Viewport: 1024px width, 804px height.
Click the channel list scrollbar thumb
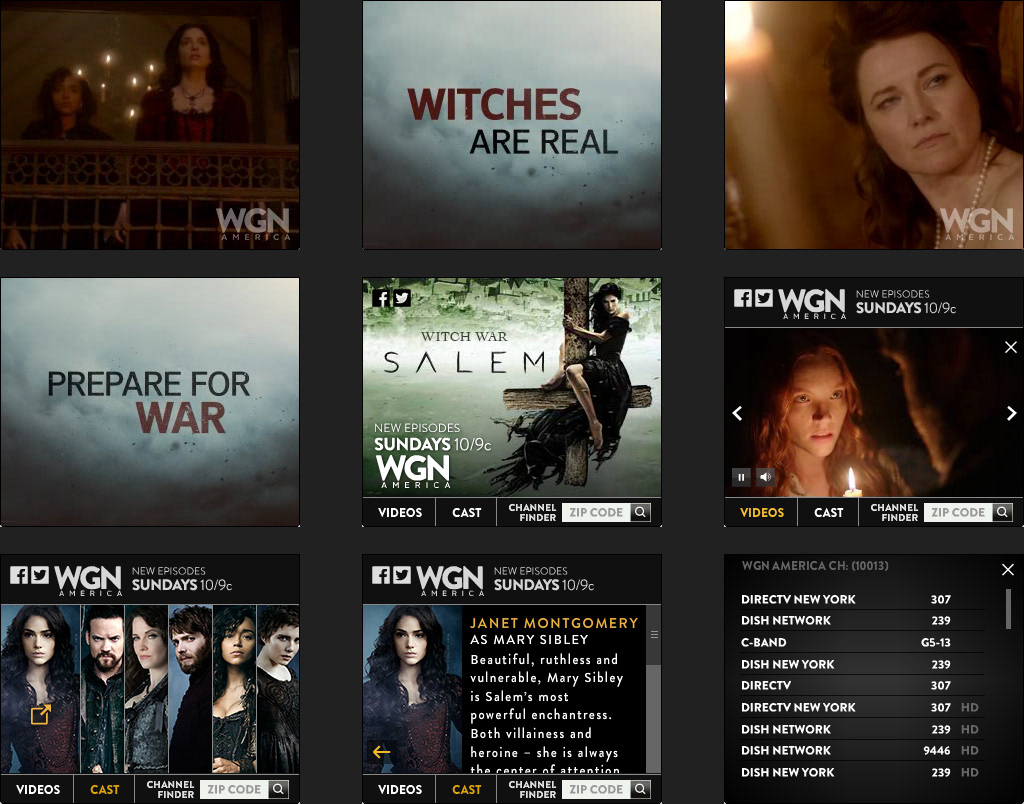coord(1008,608)
